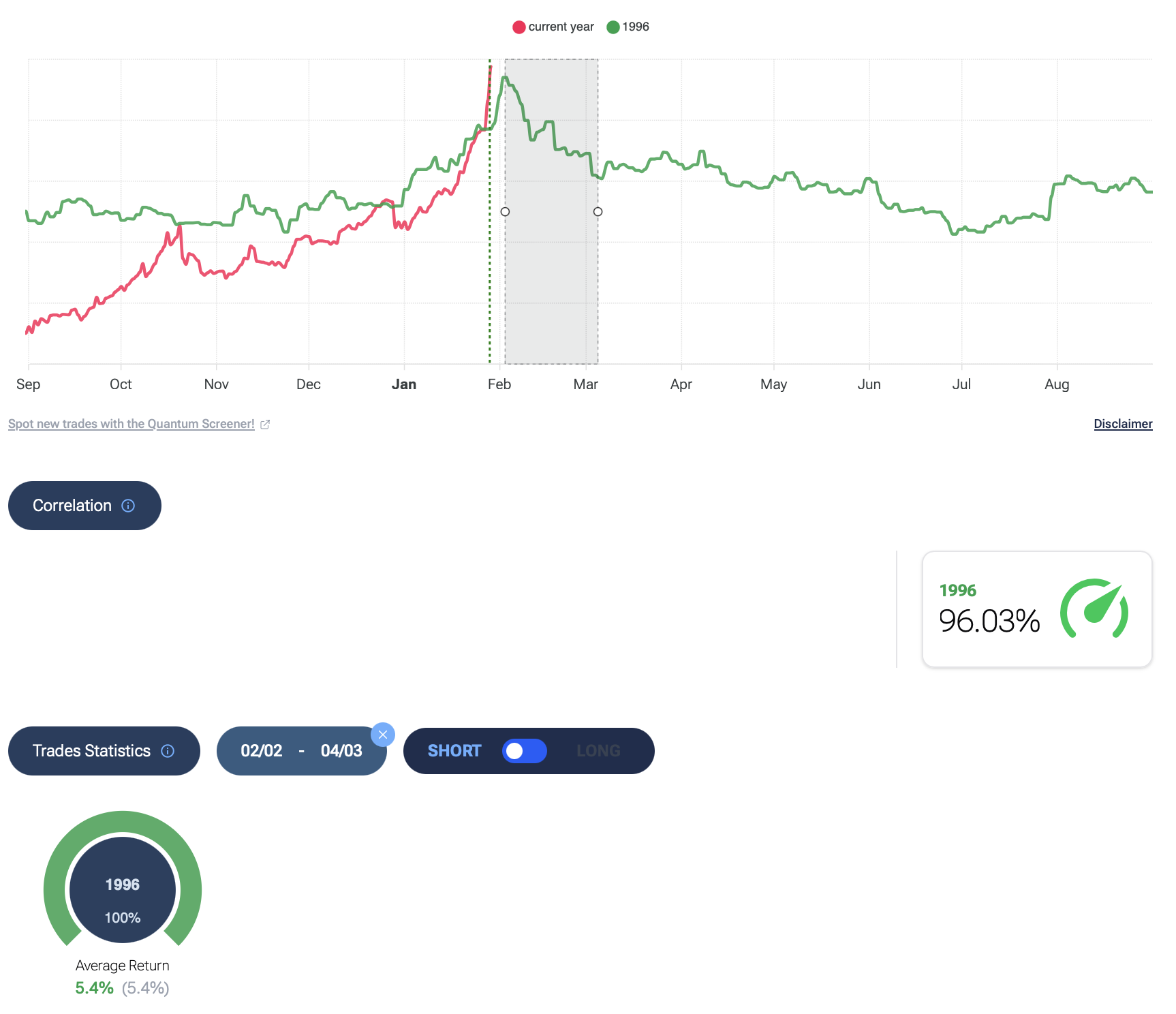Viewport: 1176px width, 1014px height.
Task: Click the left handle of the shaded range
Action: tap(505, 212)
